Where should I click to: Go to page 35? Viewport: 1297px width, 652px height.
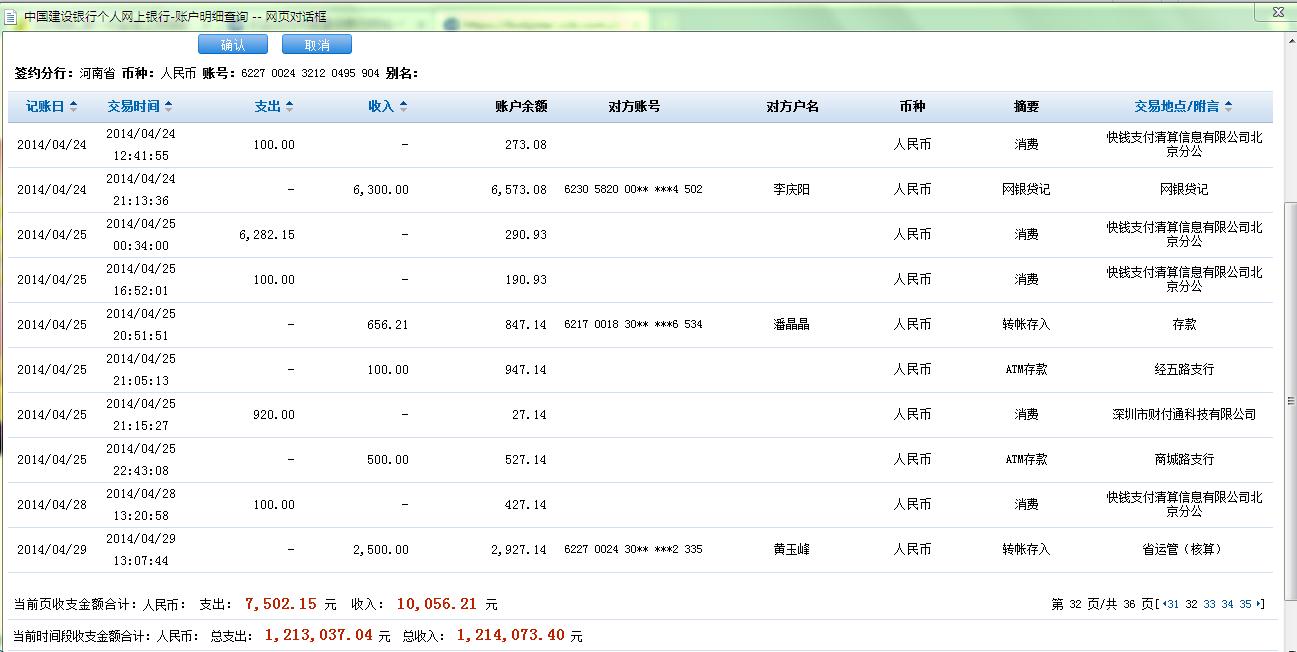(x=1245, y=604)
